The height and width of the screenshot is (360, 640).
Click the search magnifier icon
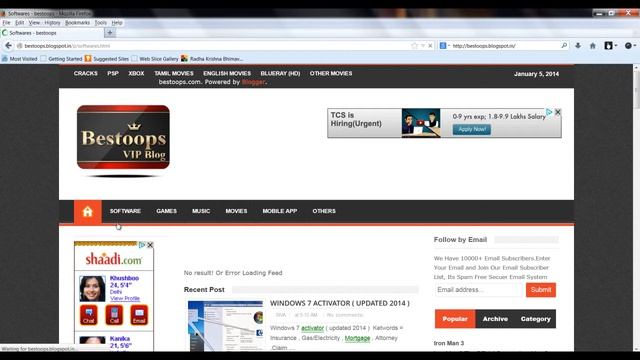coord(564,46)
